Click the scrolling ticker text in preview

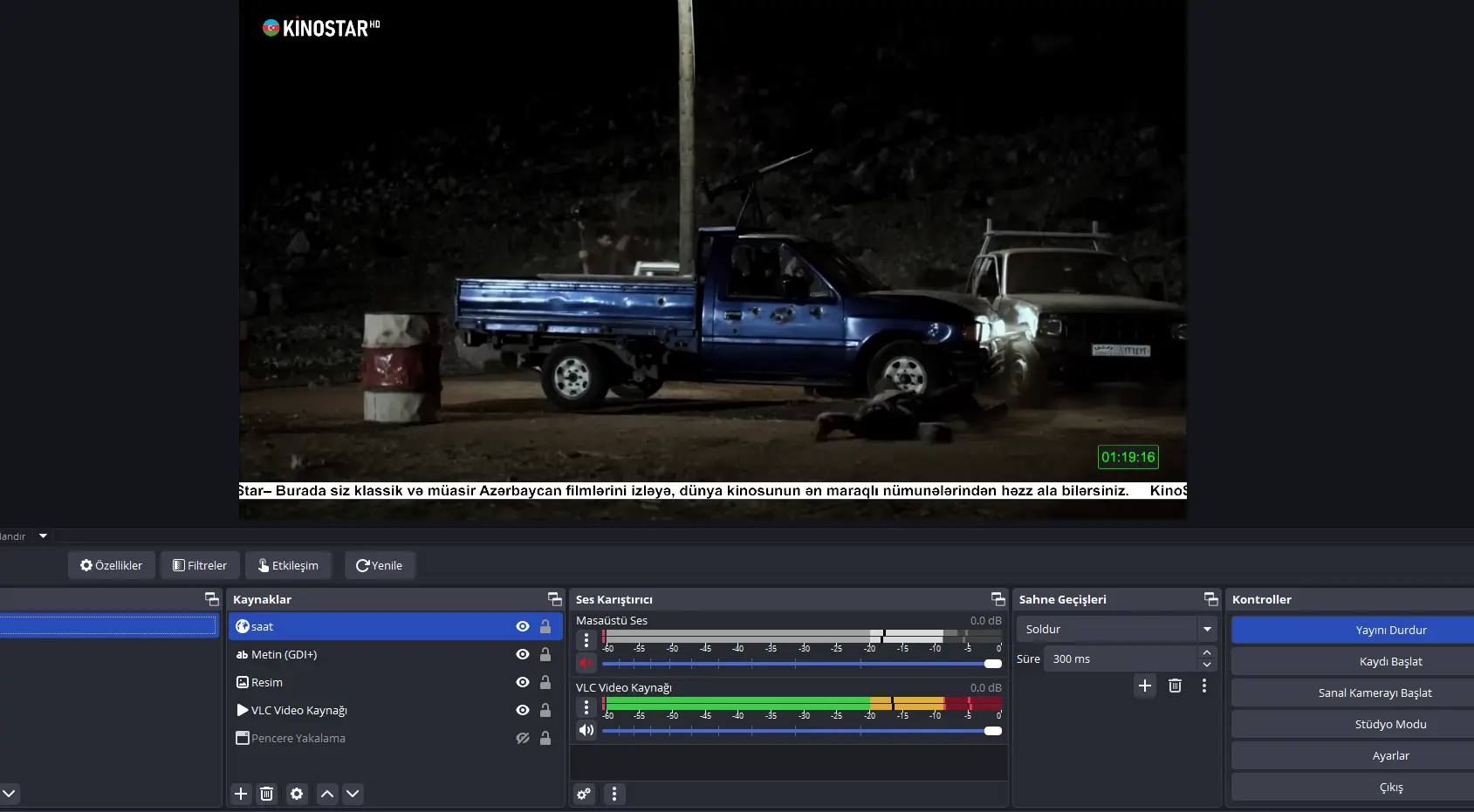pyautogui.click(x=713, y=490)
